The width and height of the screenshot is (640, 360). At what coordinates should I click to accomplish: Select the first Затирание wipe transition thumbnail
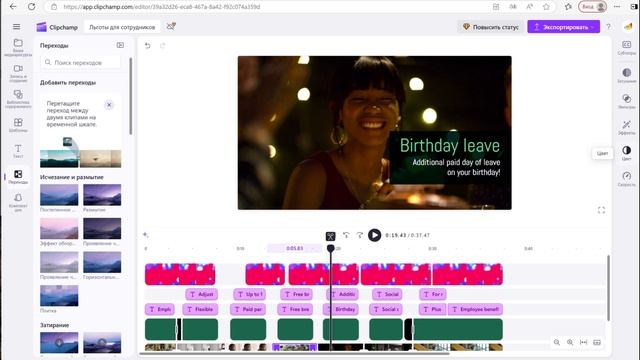[x=59, y=343]
